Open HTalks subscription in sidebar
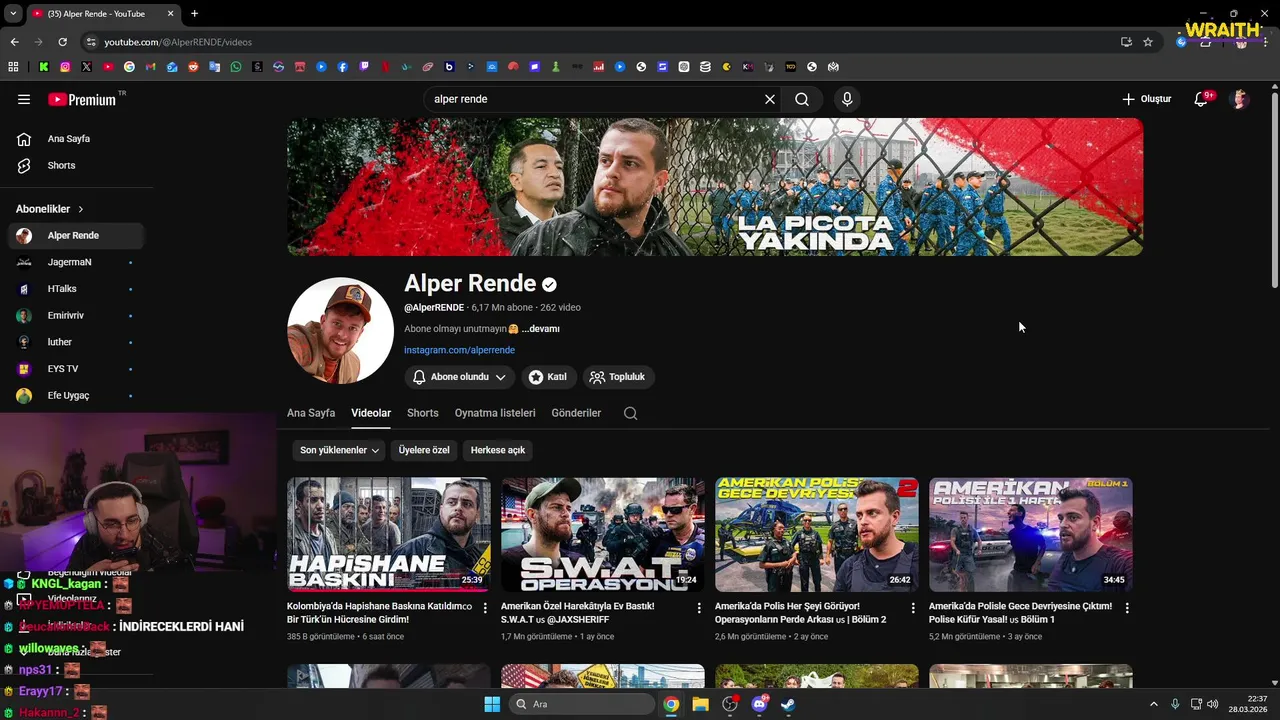1280x720 pixels. (76, 289)
